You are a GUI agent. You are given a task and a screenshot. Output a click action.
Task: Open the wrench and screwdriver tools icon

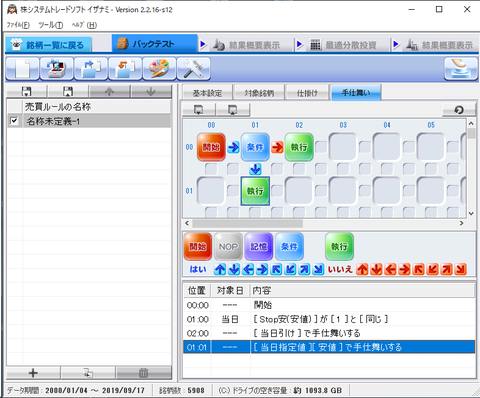point(194,69)
